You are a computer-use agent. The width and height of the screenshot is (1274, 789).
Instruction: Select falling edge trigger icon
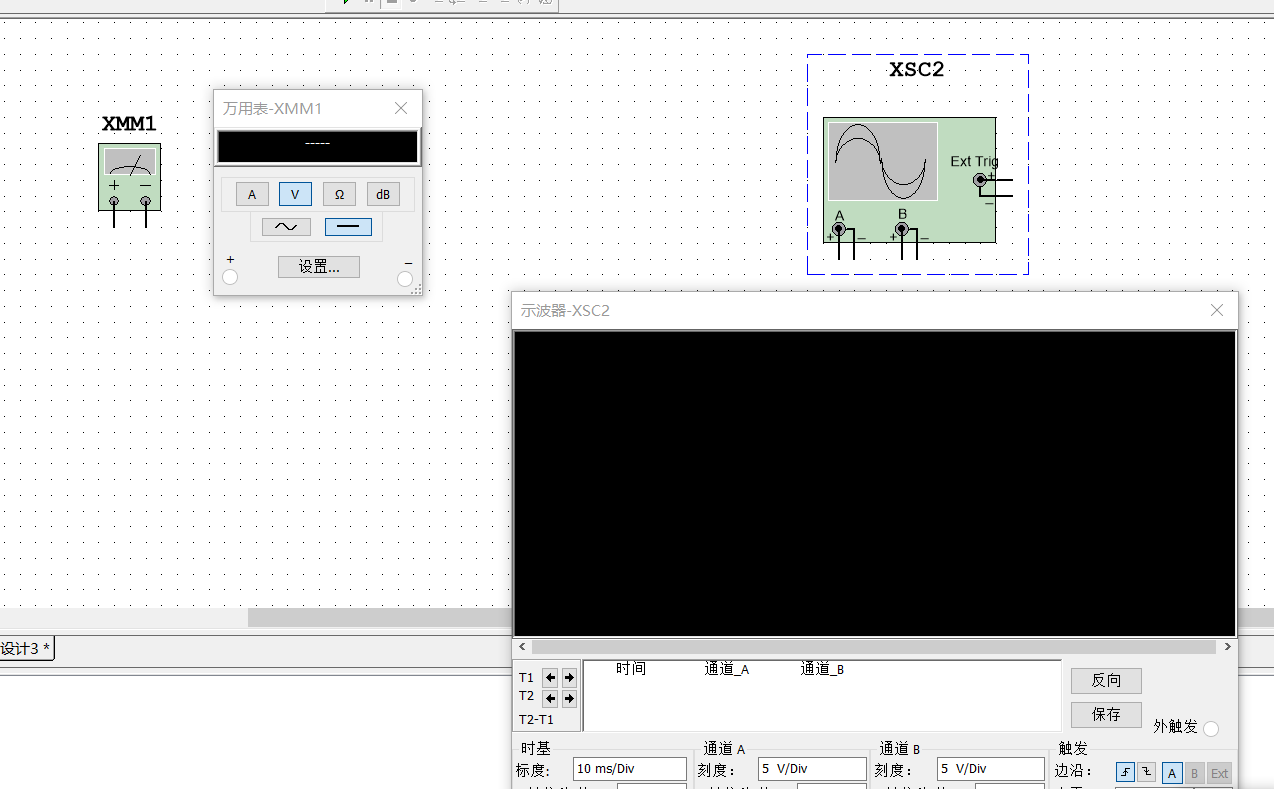tap(1146, 772)
